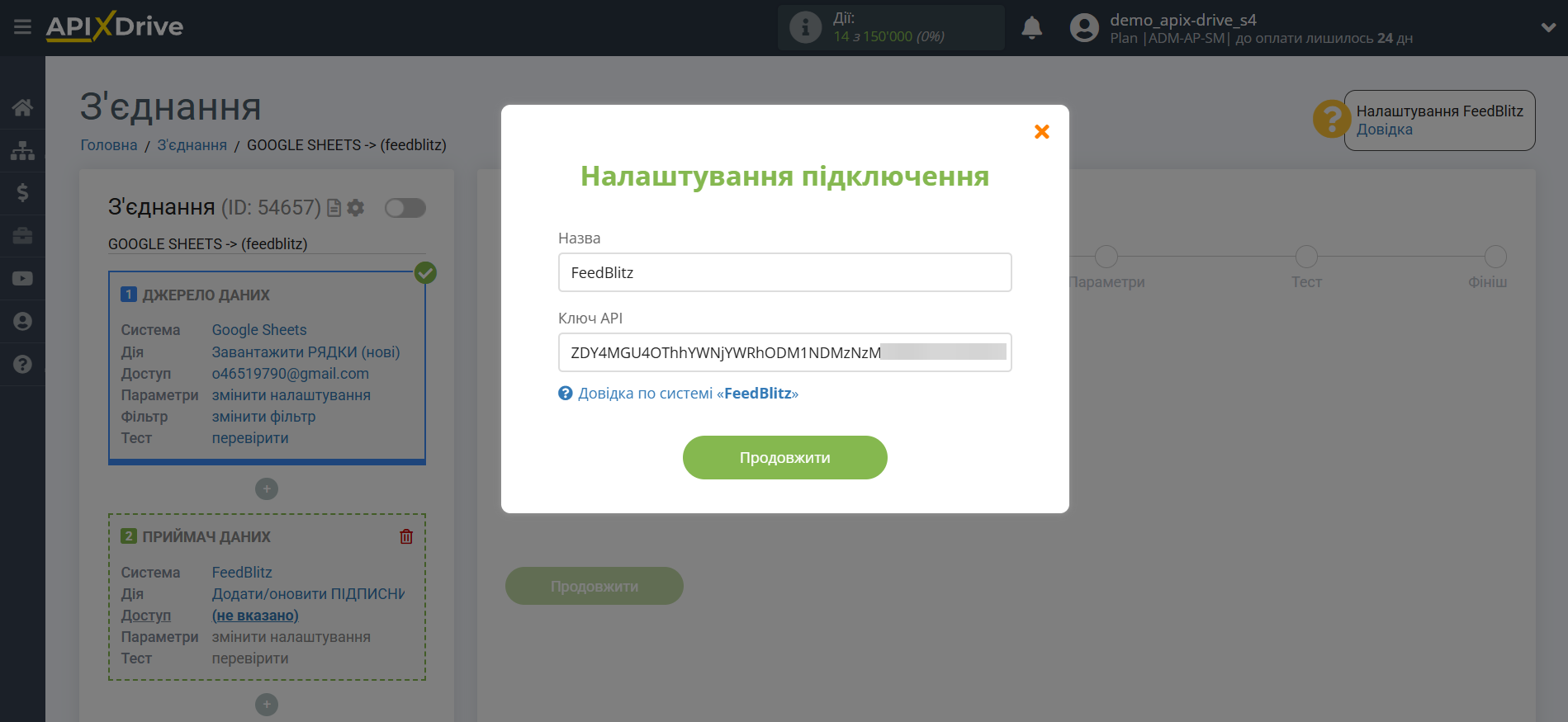Open notifications bell
1568x722 pixels.
[1031, 28]
